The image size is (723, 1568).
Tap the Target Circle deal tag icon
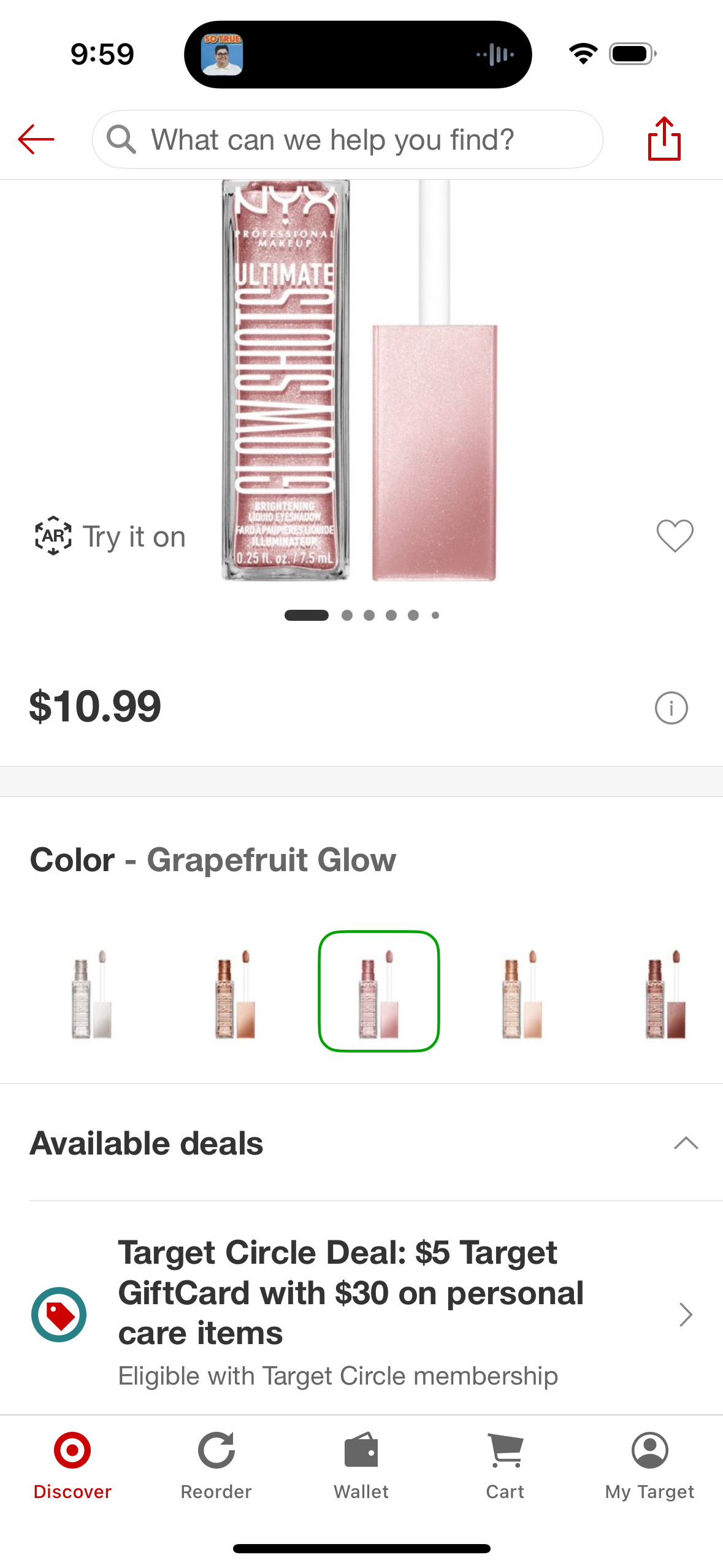[x=59, y=1314]
